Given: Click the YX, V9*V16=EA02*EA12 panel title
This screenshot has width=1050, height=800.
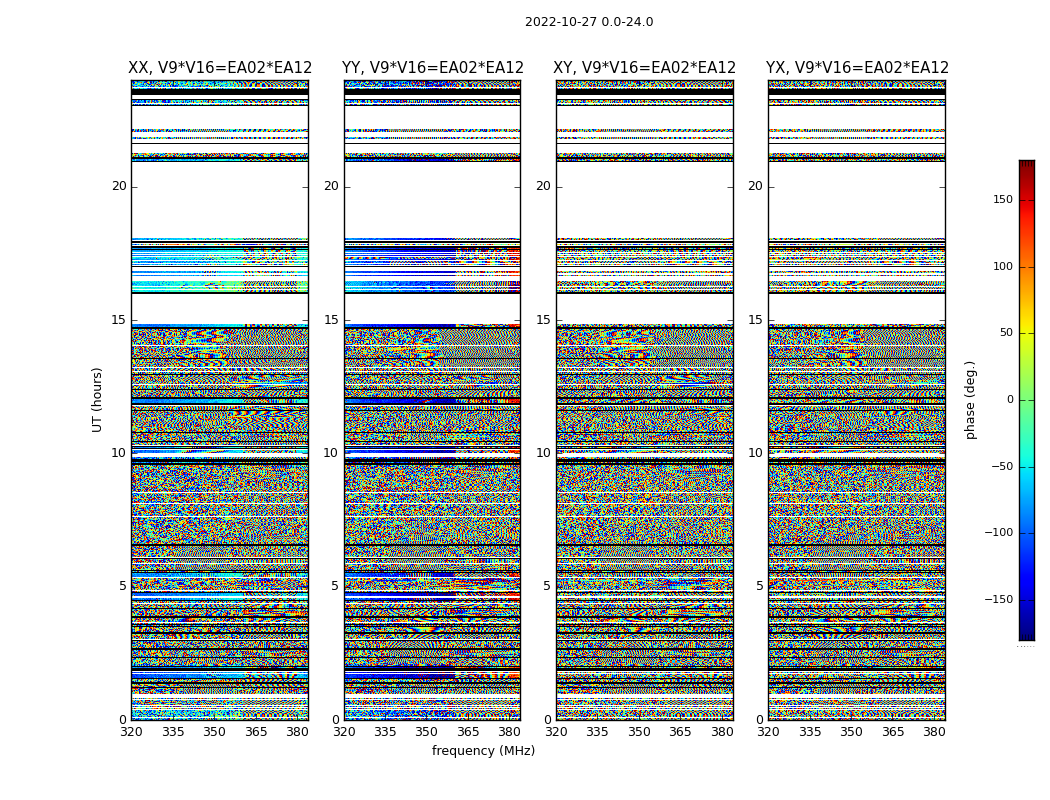Looking at the screenshot, I should (x=857, y=68).
